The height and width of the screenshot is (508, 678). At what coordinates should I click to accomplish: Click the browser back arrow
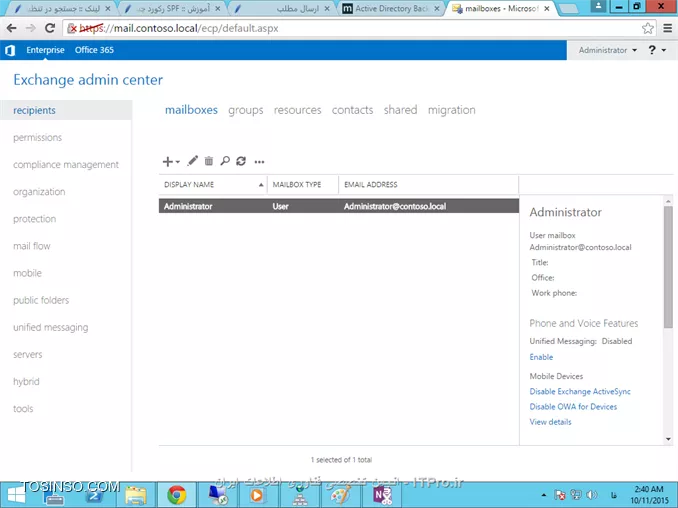[x=11, y=29]
